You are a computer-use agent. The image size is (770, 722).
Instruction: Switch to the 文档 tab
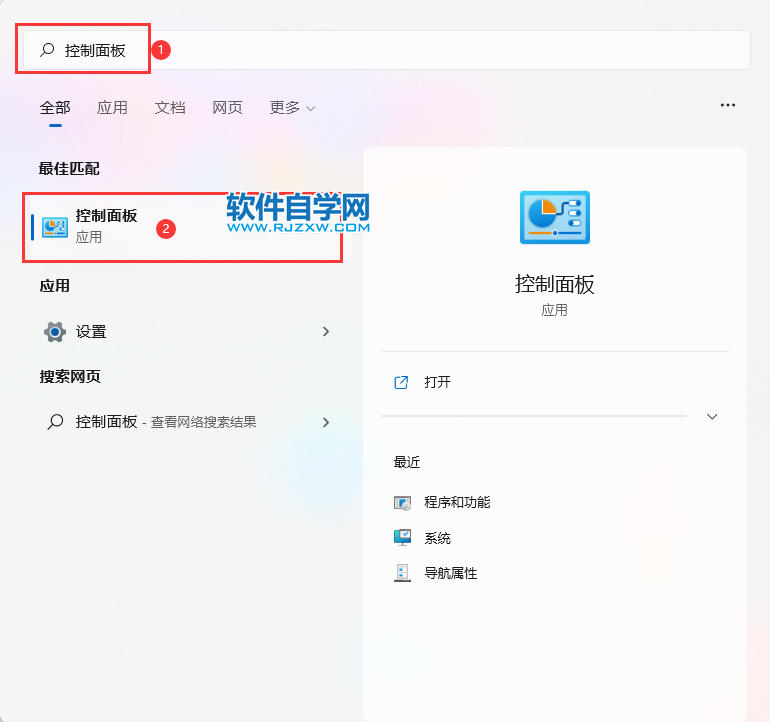[x=170, y=108]
